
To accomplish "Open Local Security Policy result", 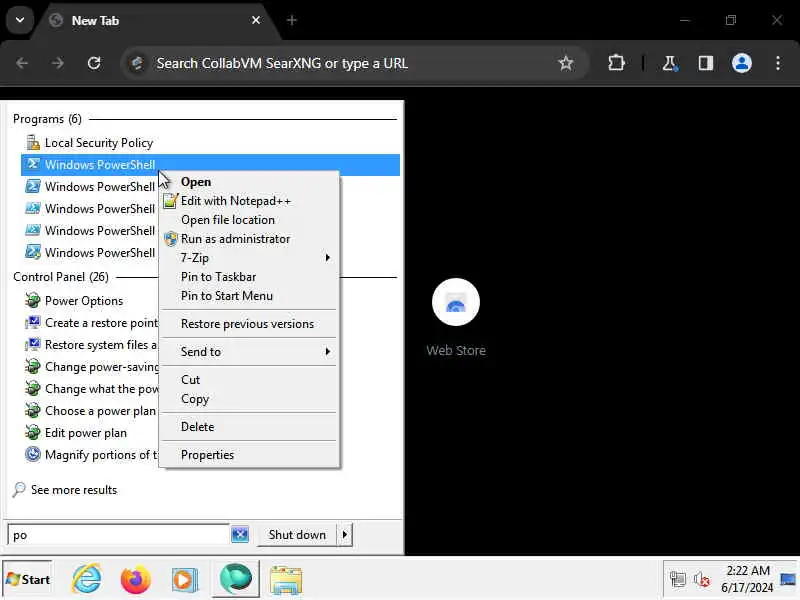I will [210, 143].
